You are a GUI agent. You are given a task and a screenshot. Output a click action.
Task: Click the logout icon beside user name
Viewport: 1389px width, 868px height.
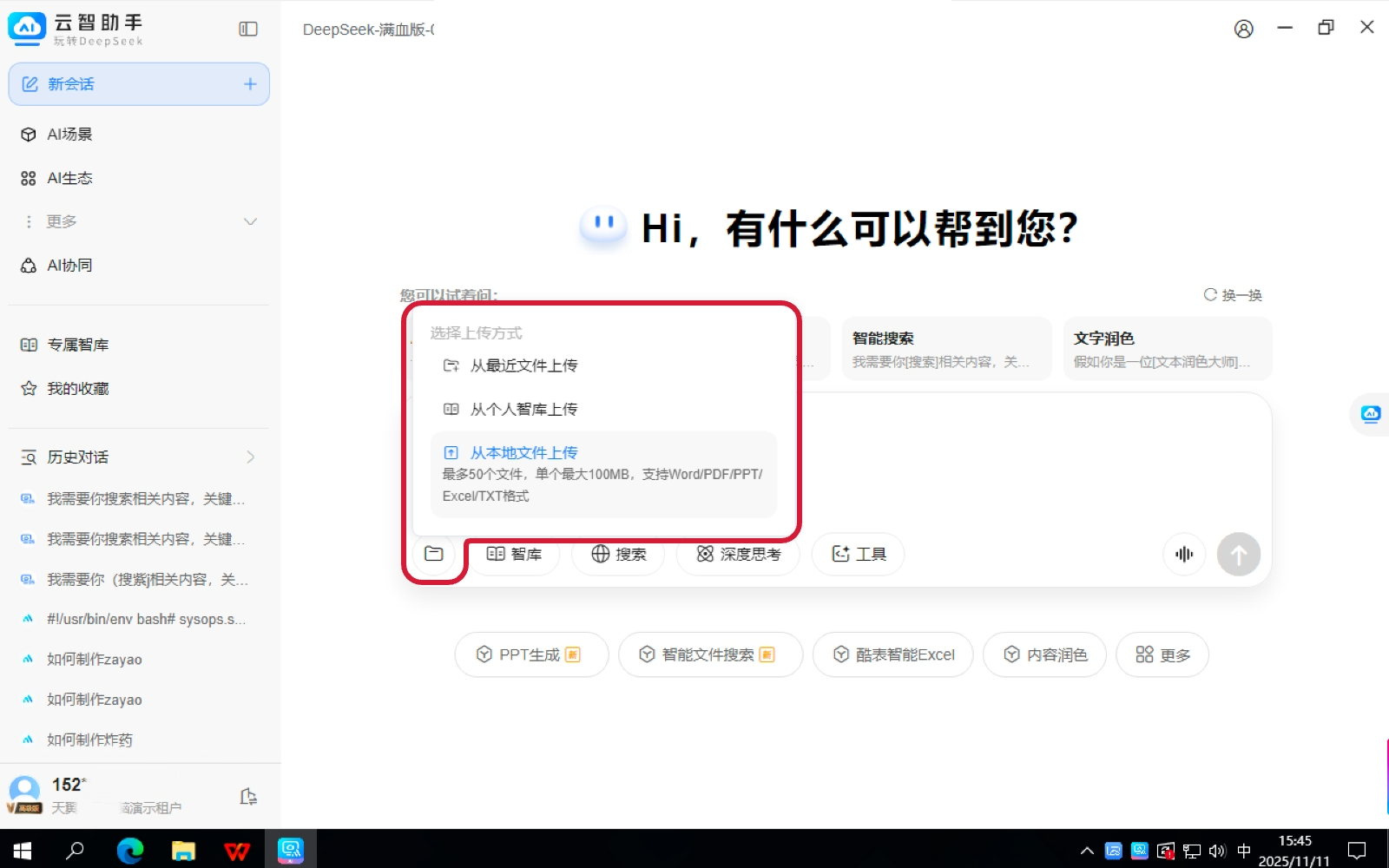248,797
